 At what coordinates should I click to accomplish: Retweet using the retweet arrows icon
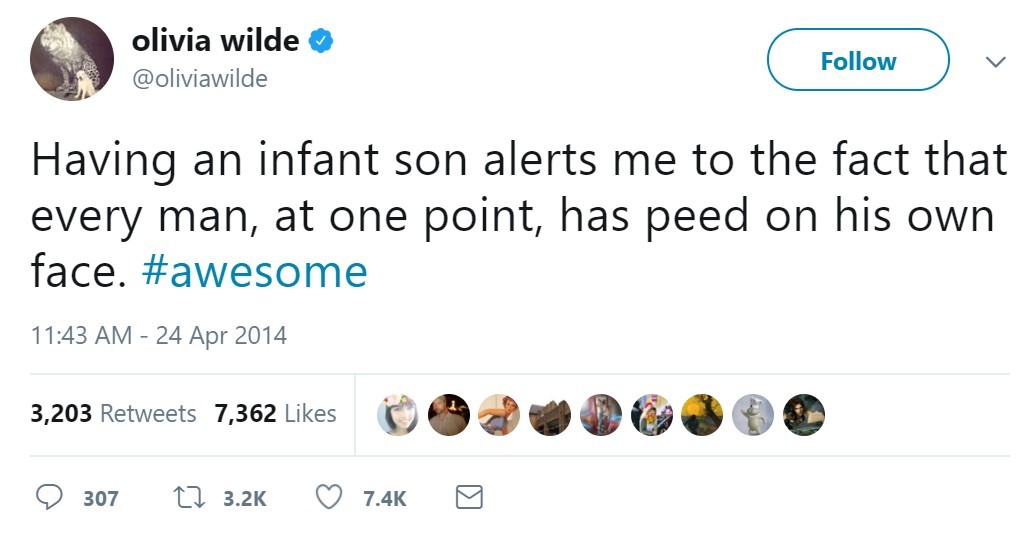(189, 497)
